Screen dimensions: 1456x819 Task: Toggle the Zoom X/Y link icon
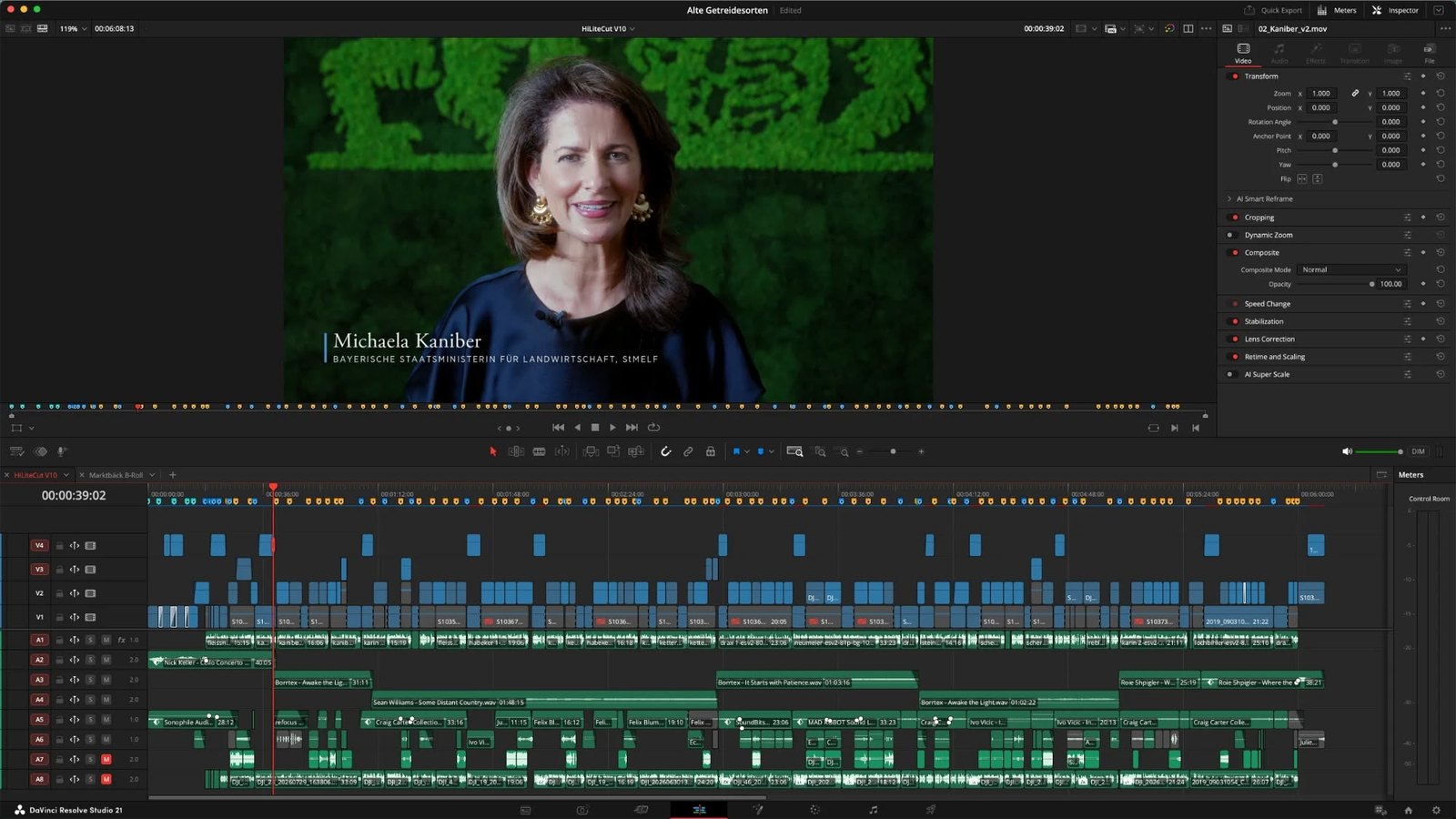click(x=1355, y=93)
